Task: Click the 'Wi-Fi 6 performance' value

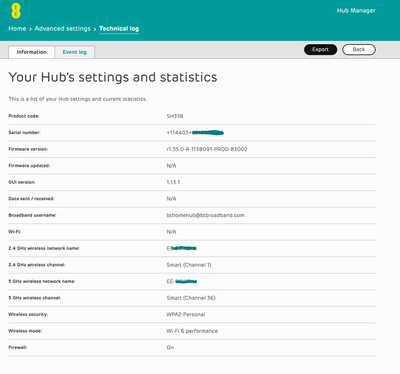Action: [192, 331]
